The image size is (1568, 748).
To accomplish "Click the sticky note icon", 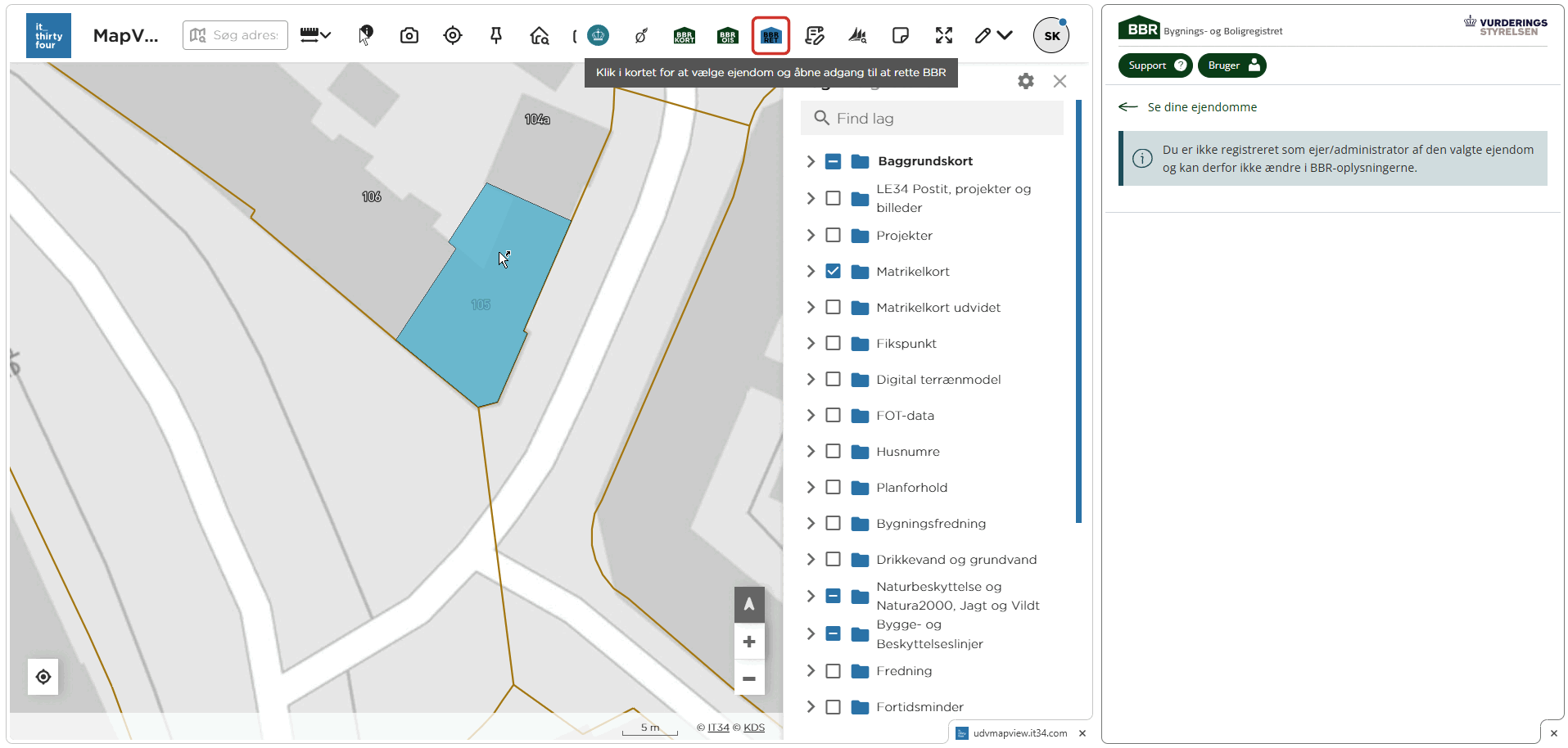I will tap(901, 35).
